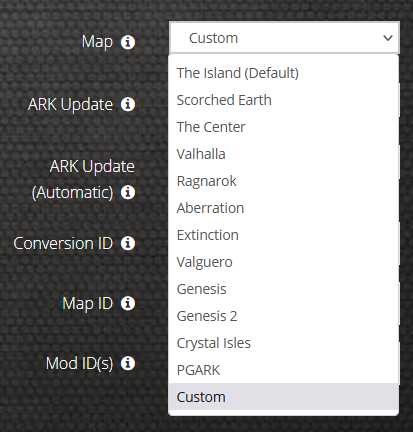Click the Mod ID(s) info icon
The height and width of the screenshot is (432, 413).
128,363
